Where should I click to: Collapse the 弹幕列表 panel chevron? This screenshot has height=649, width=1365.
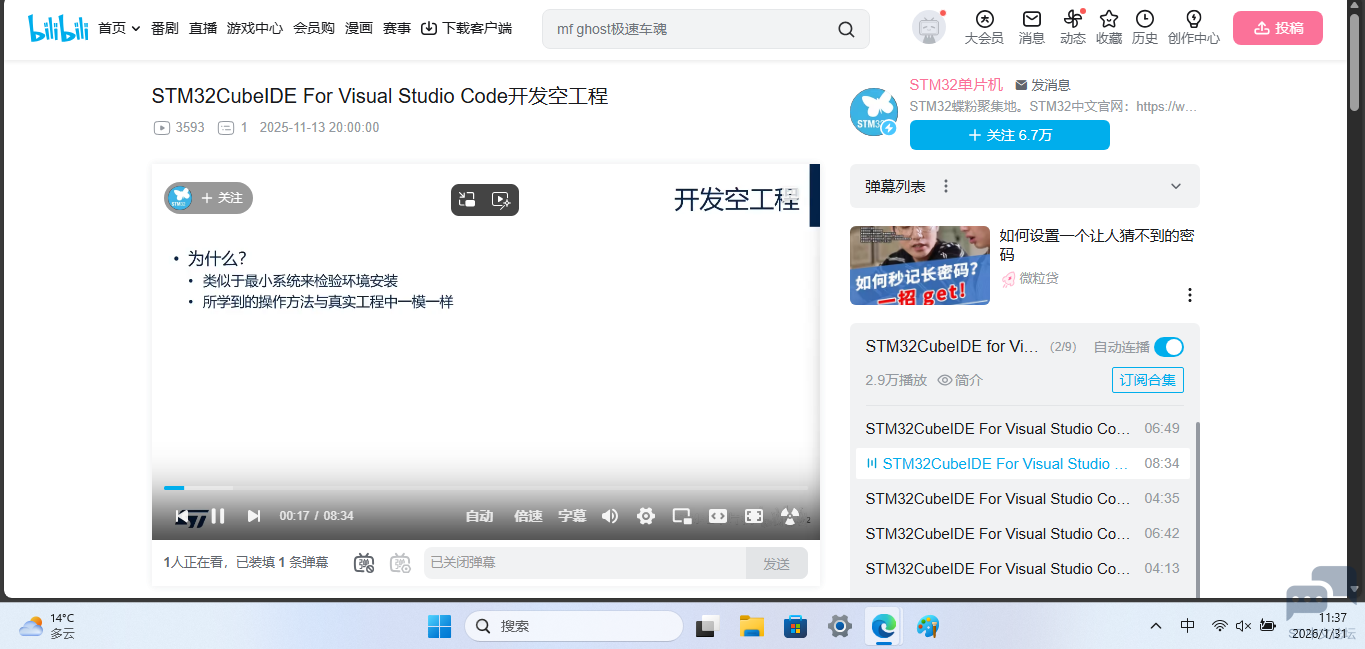pos(1175,186)
